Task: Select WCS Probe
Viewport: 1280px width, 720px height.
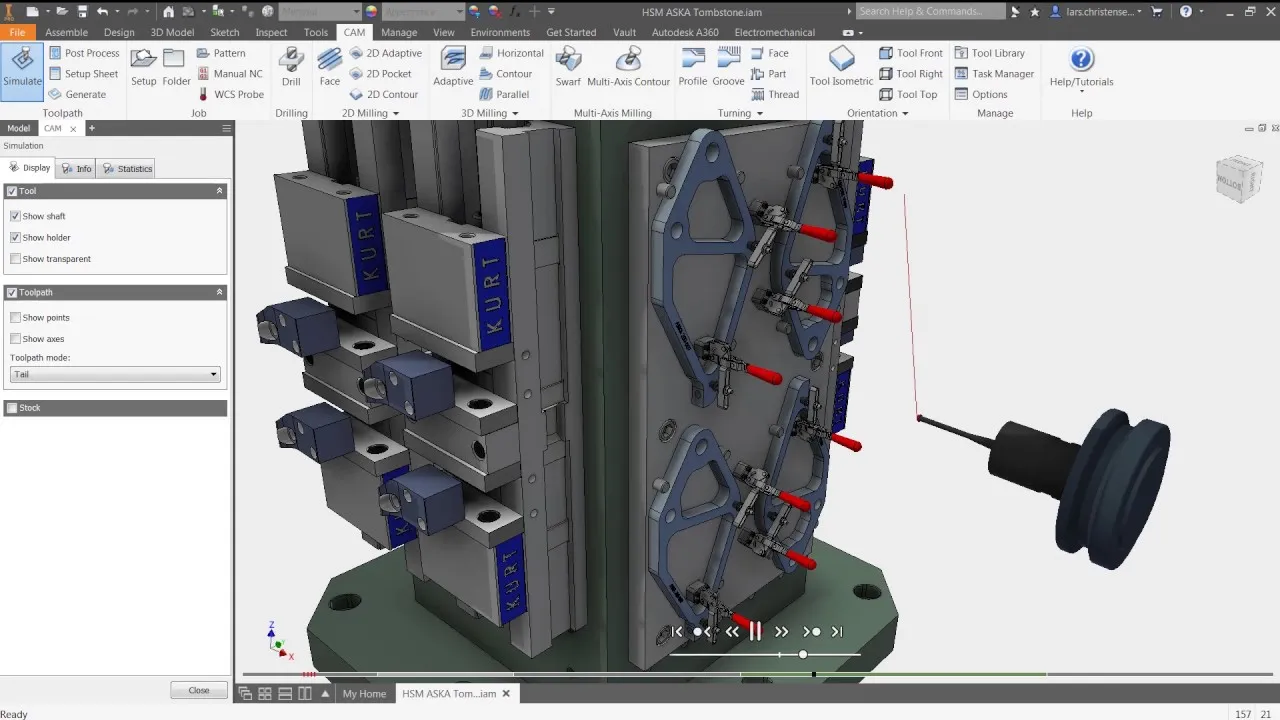Action: tap(230, 95)
